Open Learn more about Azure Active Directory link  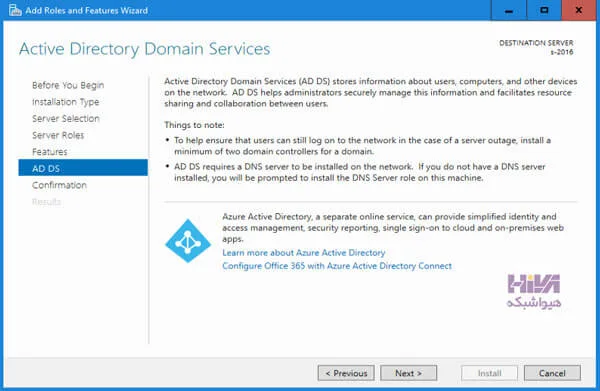coord(303,253)
